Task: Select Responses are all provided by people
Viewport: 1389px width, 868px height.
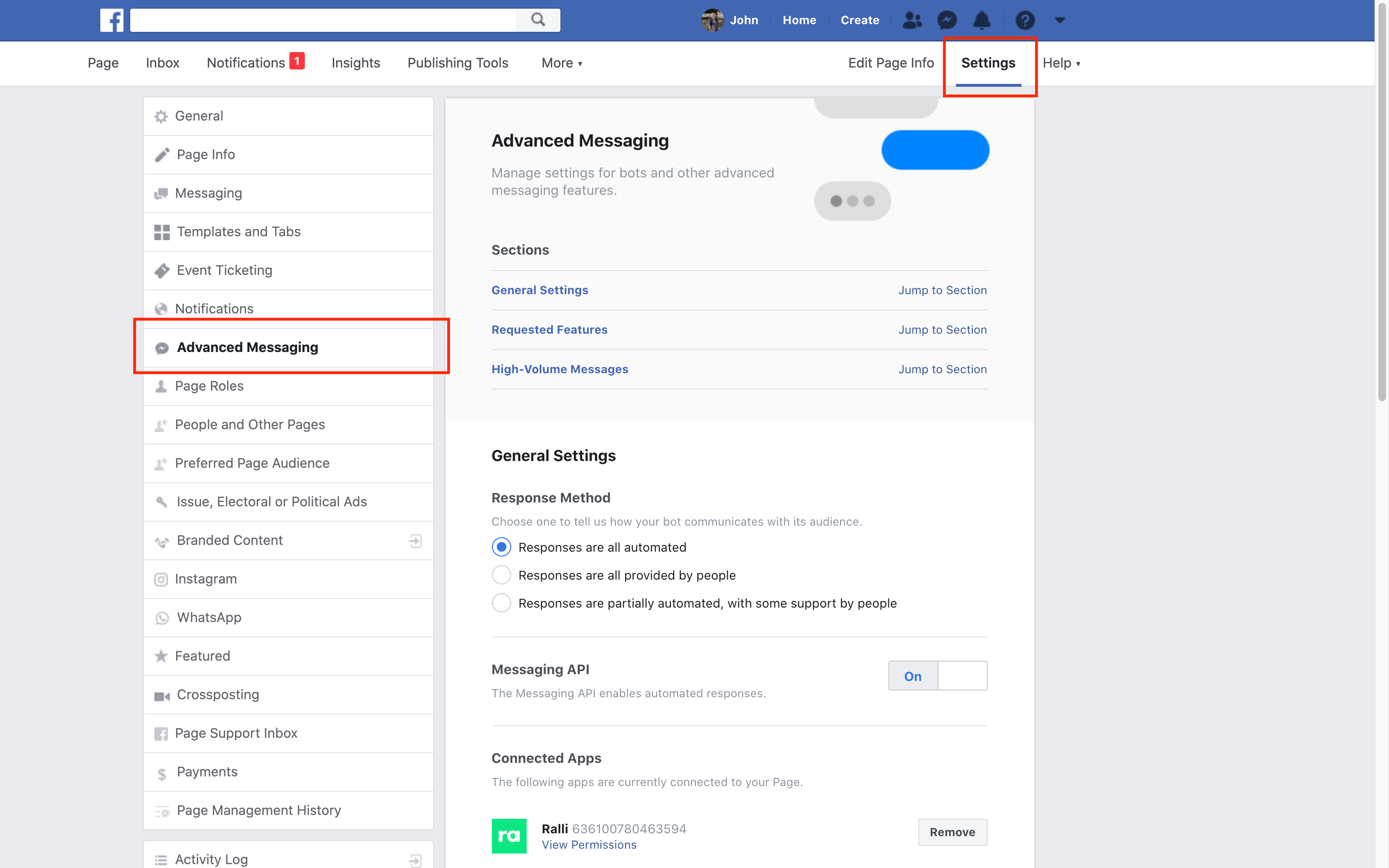Action: coord(500,575)
